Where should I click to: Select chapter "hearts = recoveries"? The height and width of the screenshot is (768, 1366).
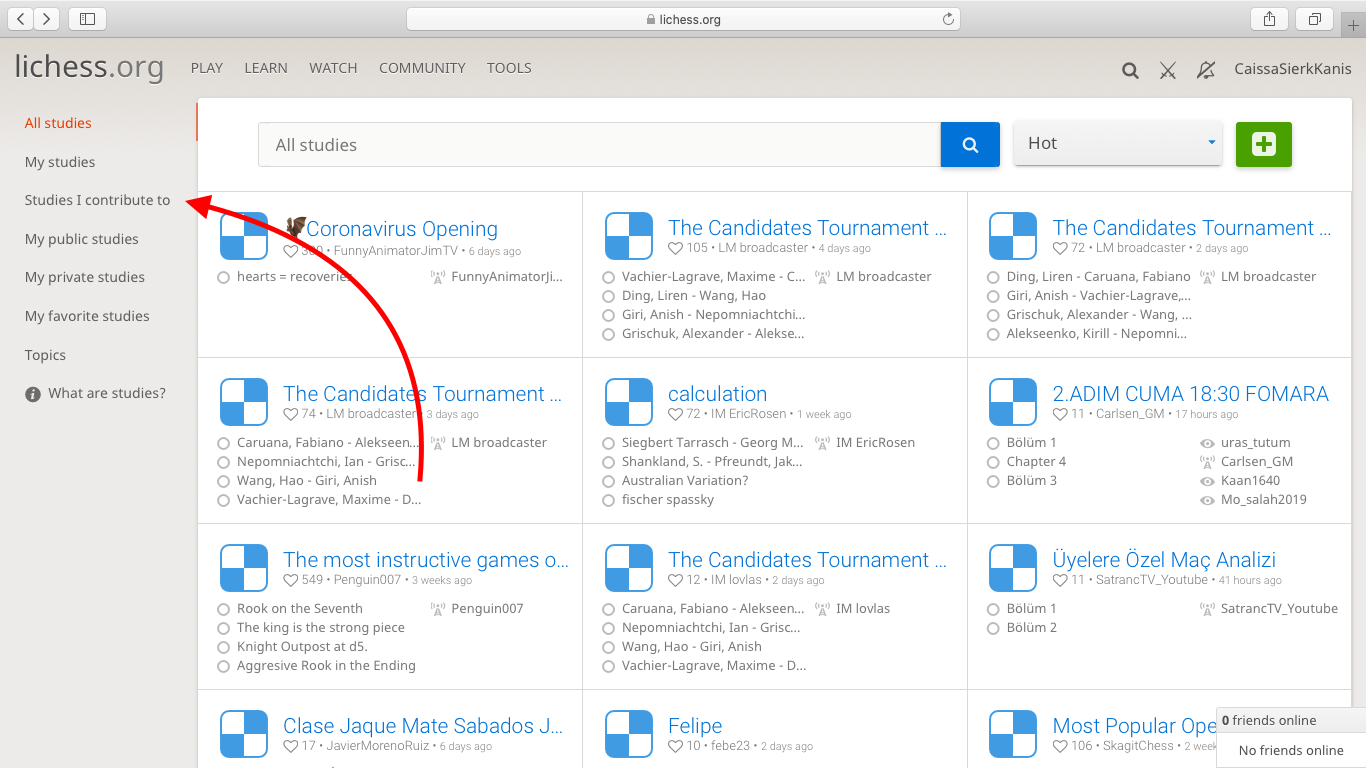[295, 277]
